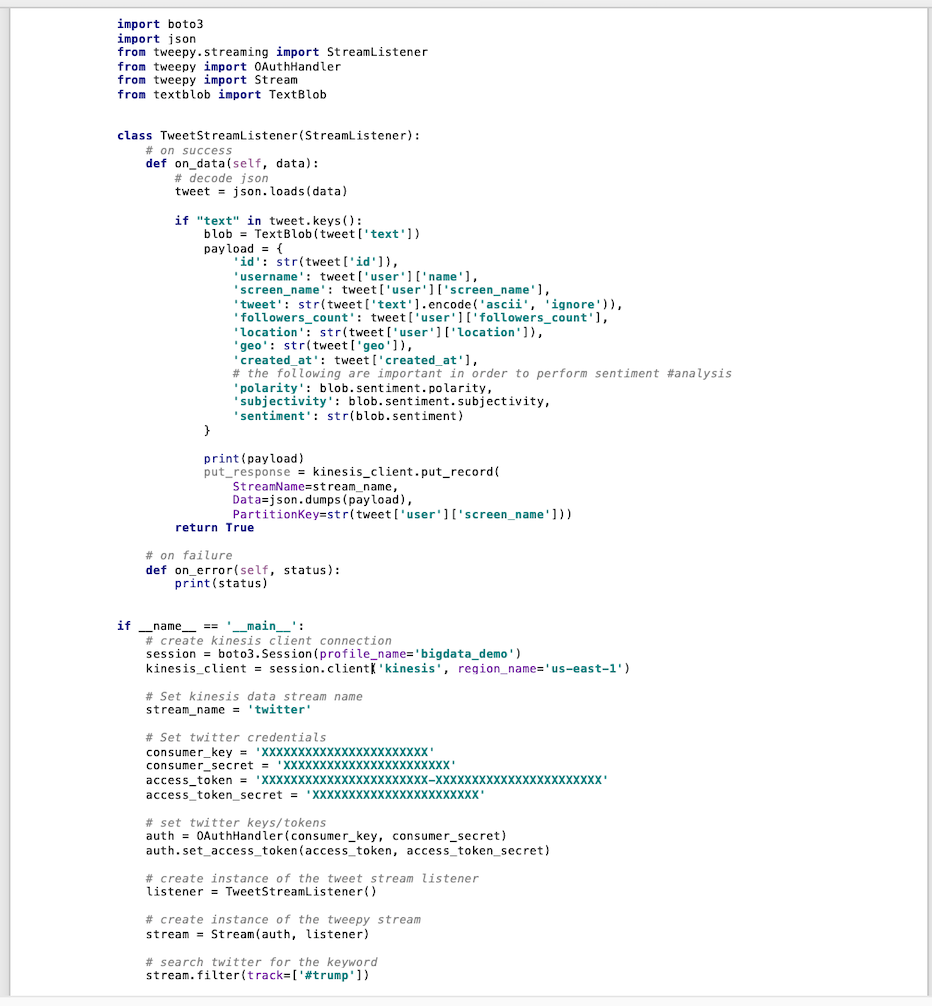This screenshot has height=1006, width=932.
Task: Click the 'from tweepy import OAuthHandler' line
Action: [x=229, y=67]
